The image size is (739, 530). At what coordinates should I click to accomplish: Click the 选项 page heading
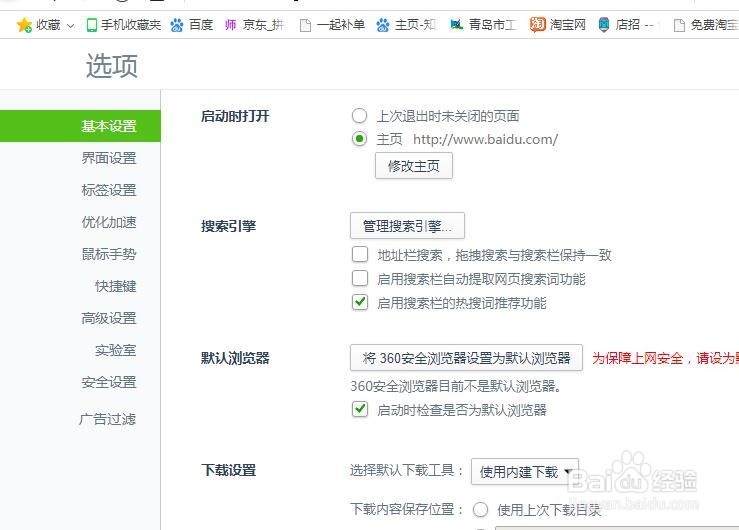click(112, 65)
